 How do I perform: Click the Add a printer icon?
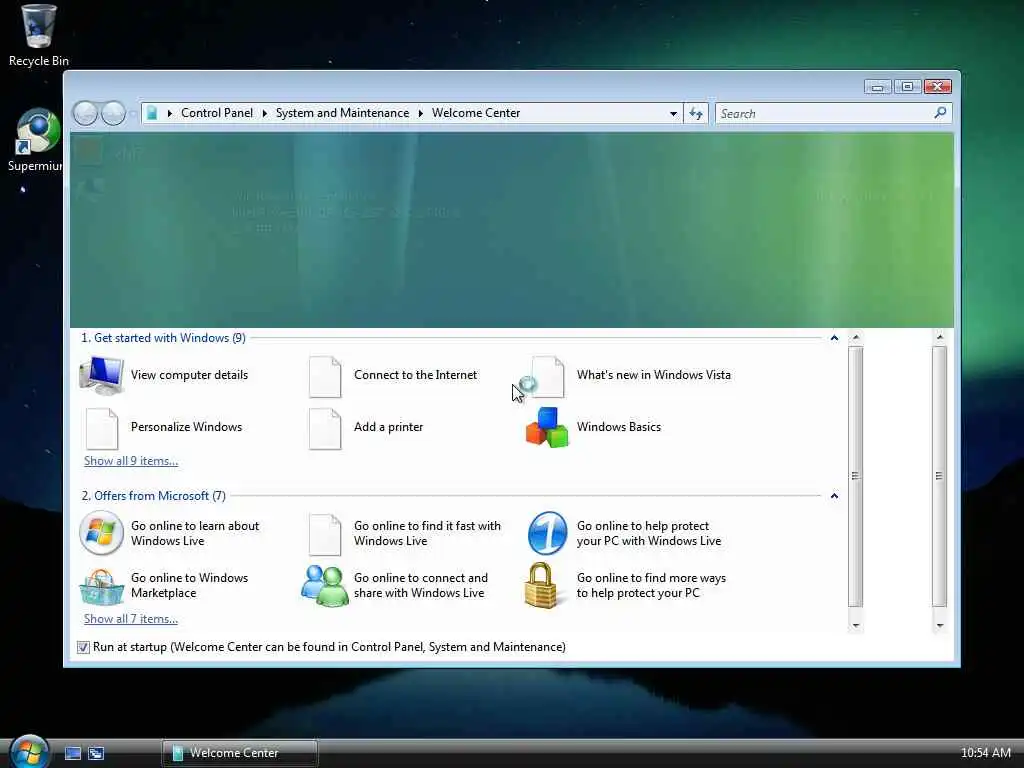click(x=325, y=429)
